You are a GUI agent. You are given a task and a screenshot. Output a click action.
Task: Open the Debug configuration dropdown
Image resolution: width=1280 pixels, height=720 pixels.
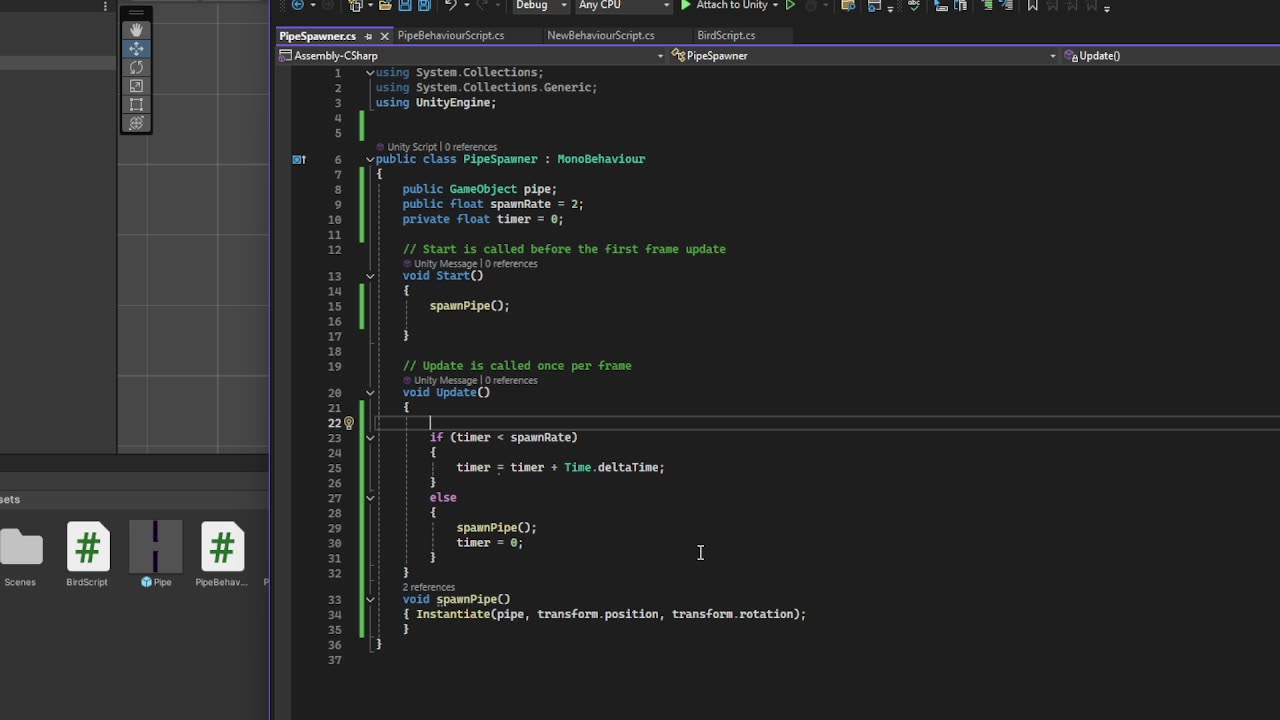[x=541, y=5]
